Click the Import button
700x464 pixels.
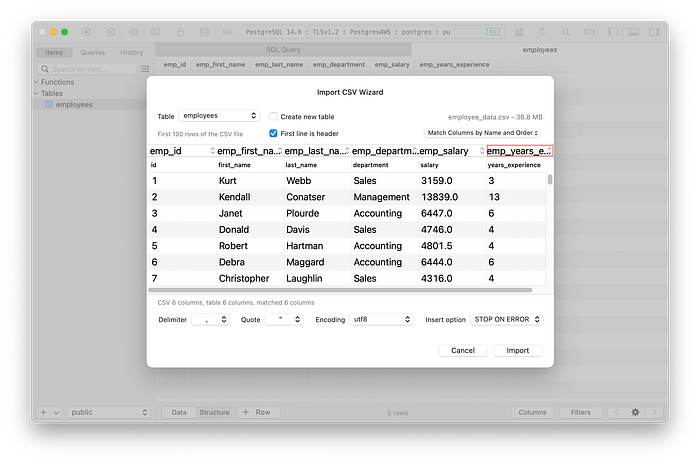518,351
